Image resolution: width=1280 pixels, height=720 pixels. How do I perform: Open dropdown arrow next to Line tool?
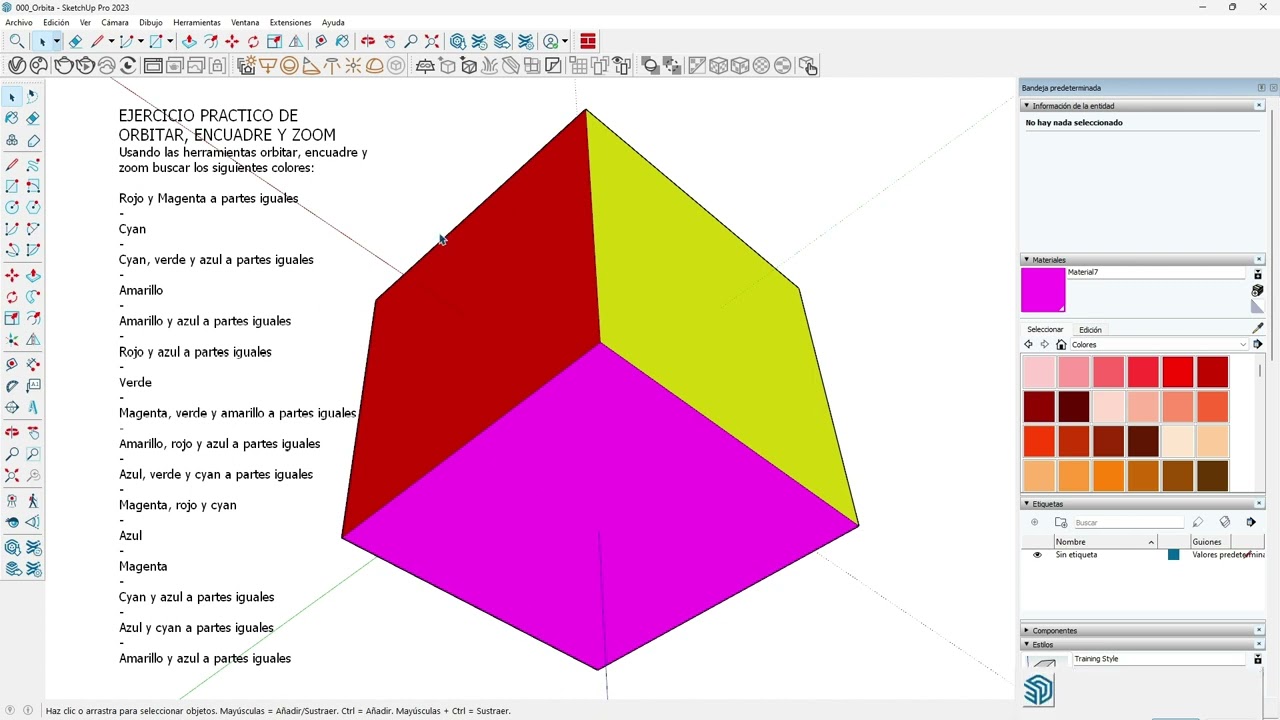point(111,41)
